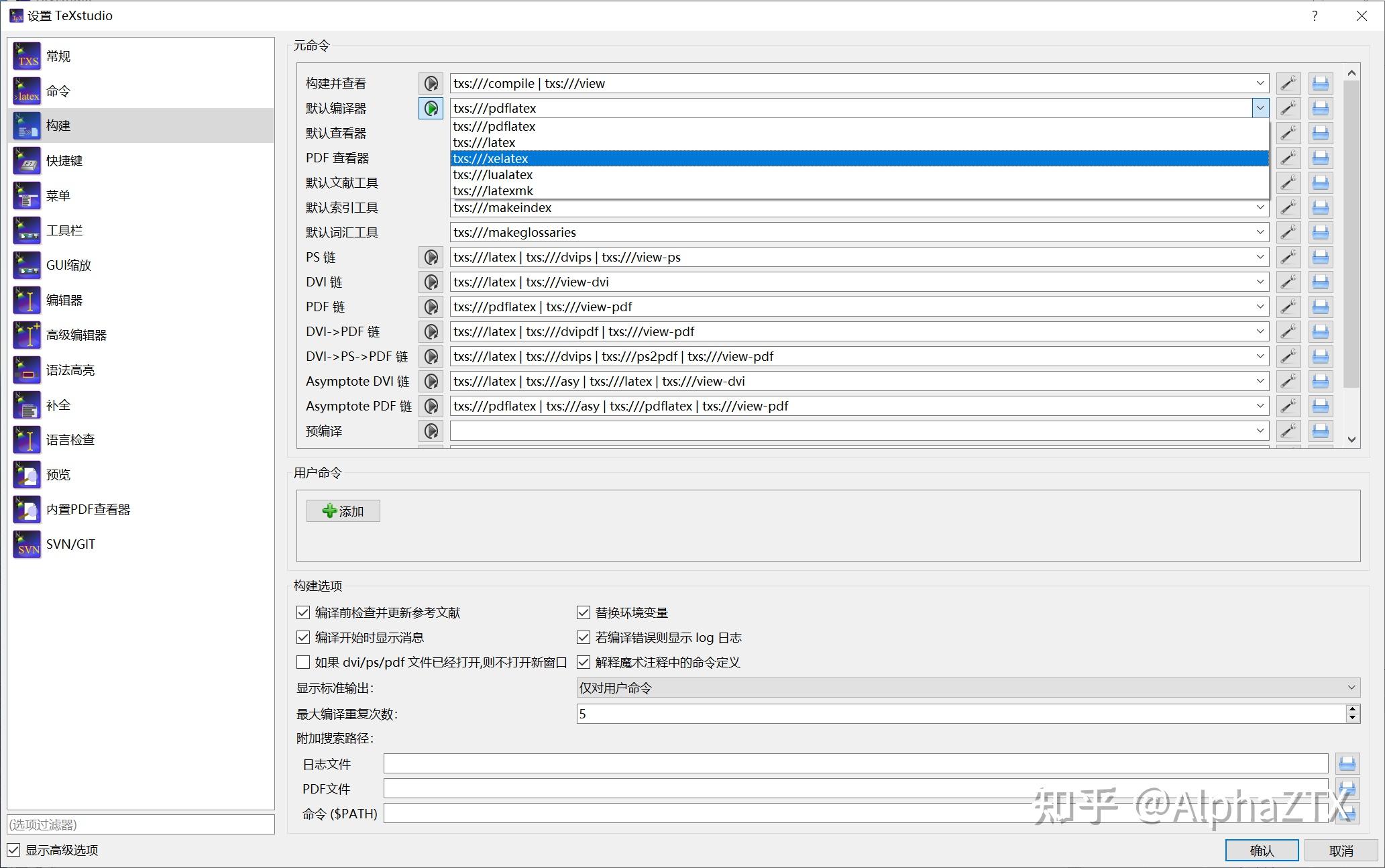Viewport: 1385px width, 868px height.
Task: Click the run icon for Asymptote PDF 链
Action: (431, 406)
